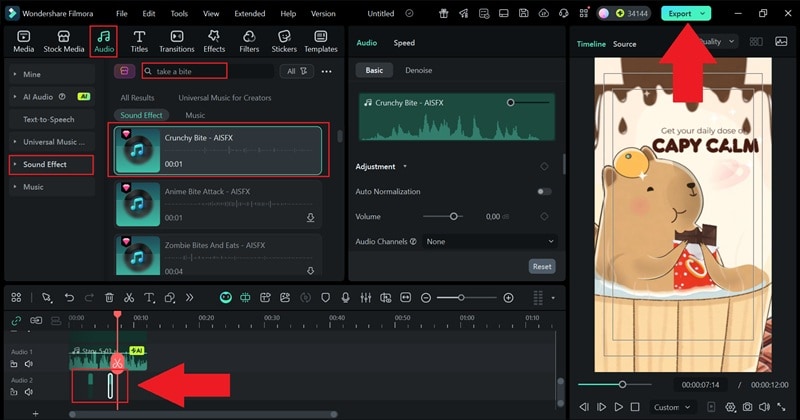
Task: Click the snapshot camera icon
Action: click(x=747, y=407)
